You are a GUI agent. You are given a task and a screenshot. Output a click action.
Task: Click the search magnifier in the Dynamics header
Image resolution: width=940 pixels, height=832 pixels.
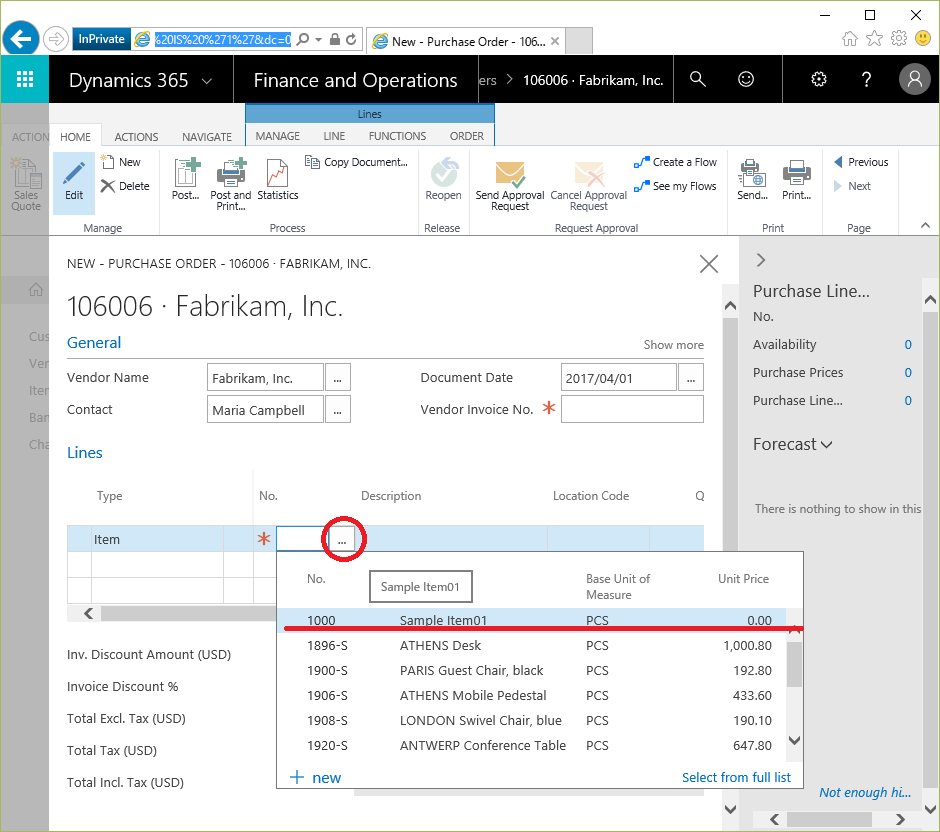[x=697, y=79]
